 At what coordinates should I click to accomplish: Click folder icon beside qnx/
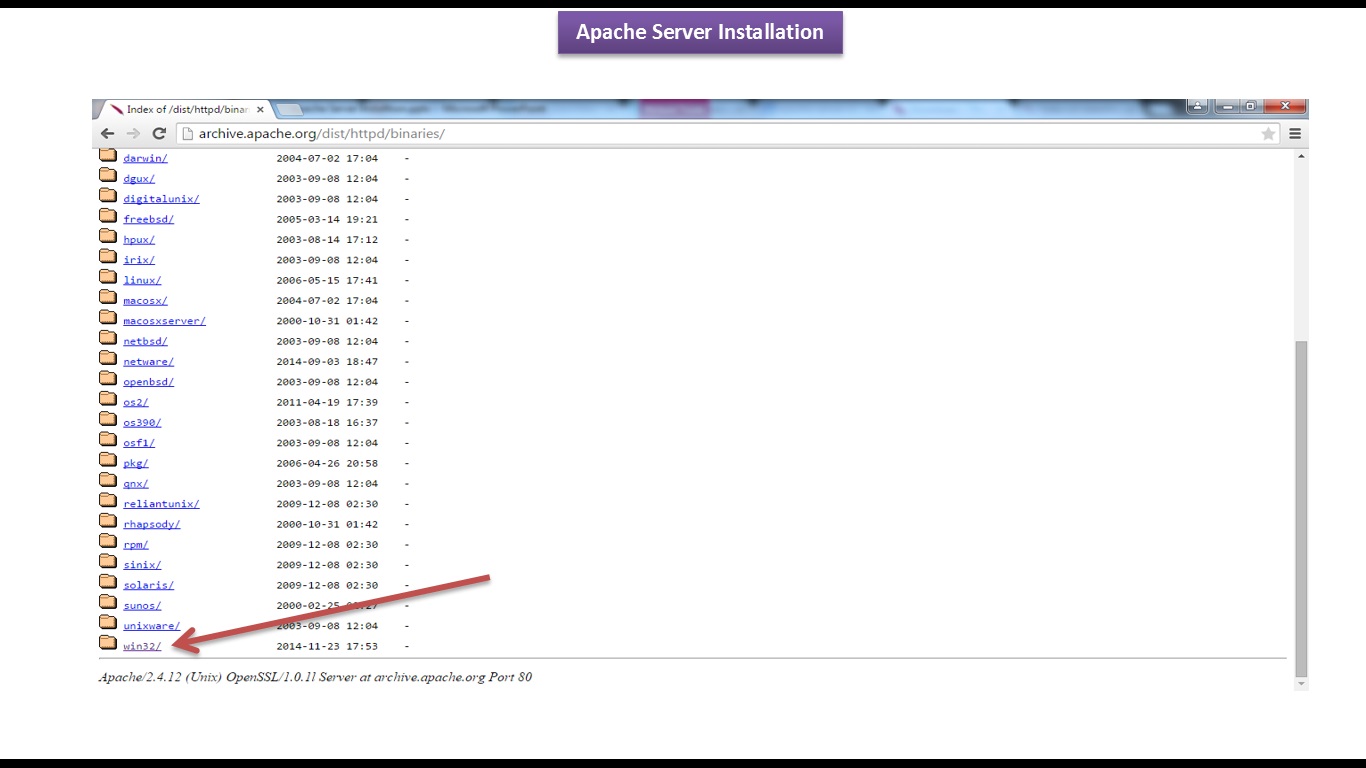[x=108, y=480]
